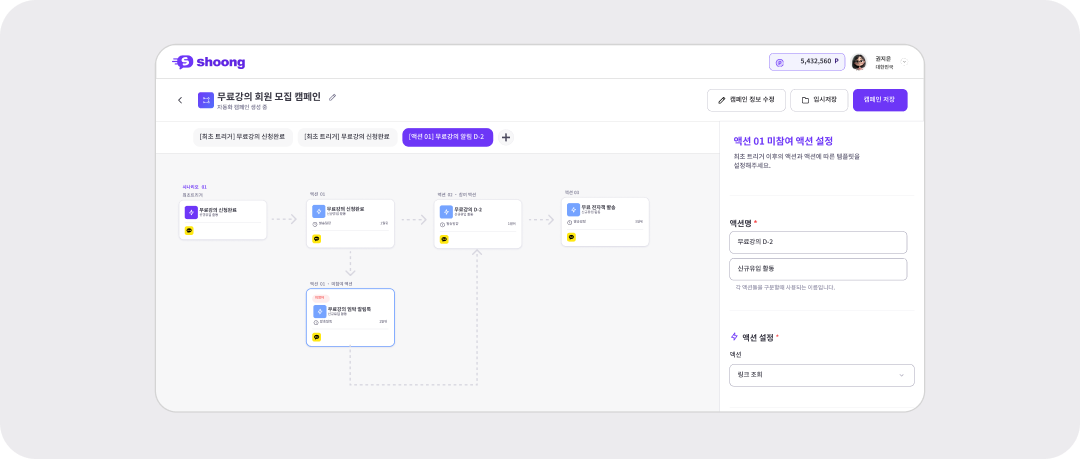This screenshot has width=1080, height=459.
Task: Click the action name field containing 무료강의 D-2
Action: (x=817, y=243)
